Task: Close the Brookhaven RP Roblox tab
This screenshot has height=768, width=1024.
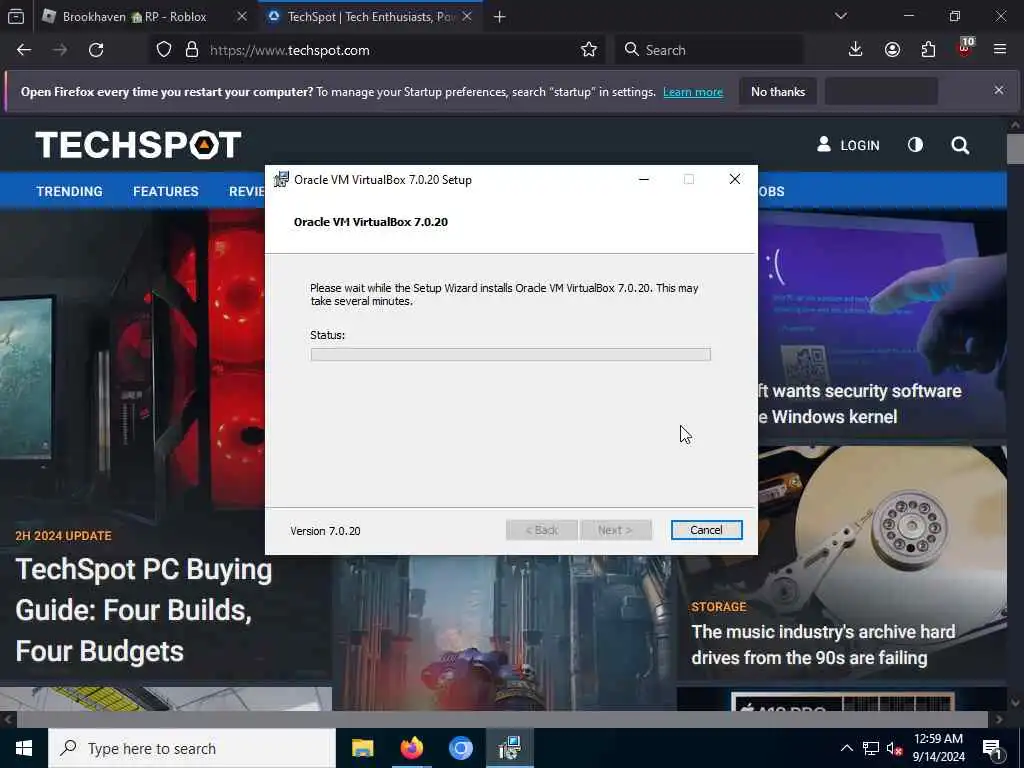Action: click(242, 17)
